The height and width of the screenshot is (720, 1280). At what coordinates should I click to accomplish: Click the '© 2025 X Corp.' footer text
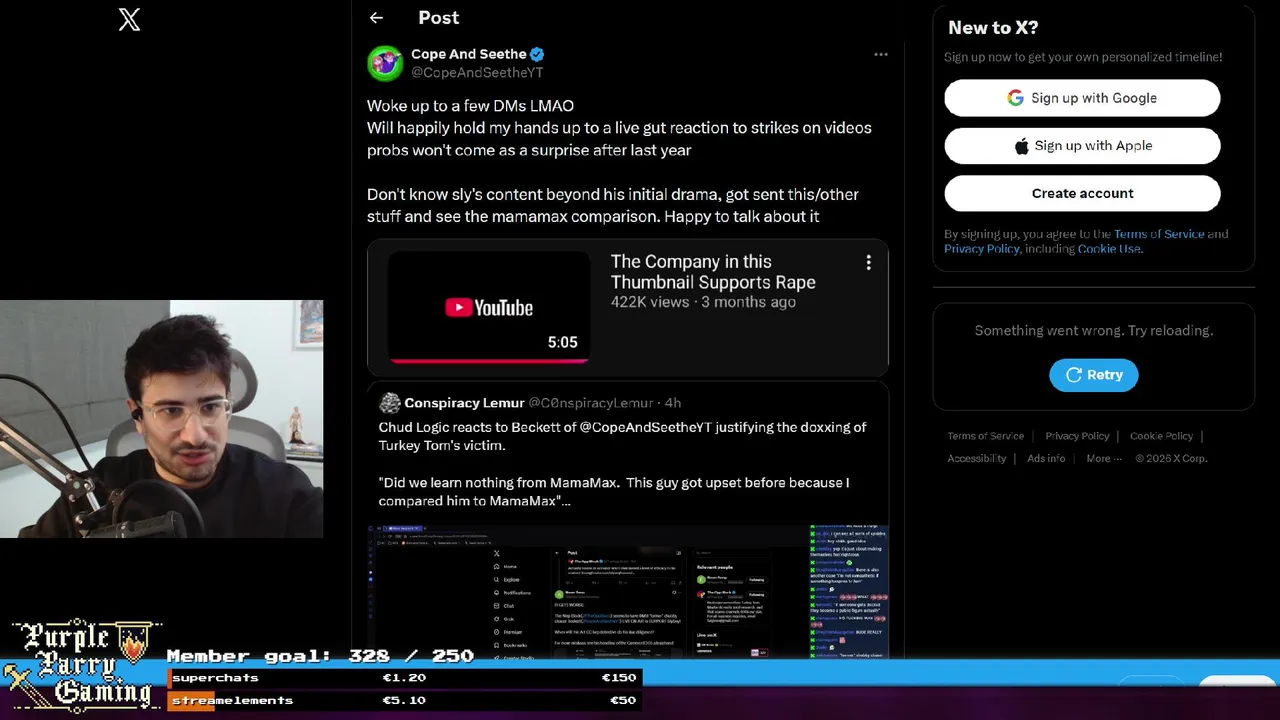pos(1171,459)
